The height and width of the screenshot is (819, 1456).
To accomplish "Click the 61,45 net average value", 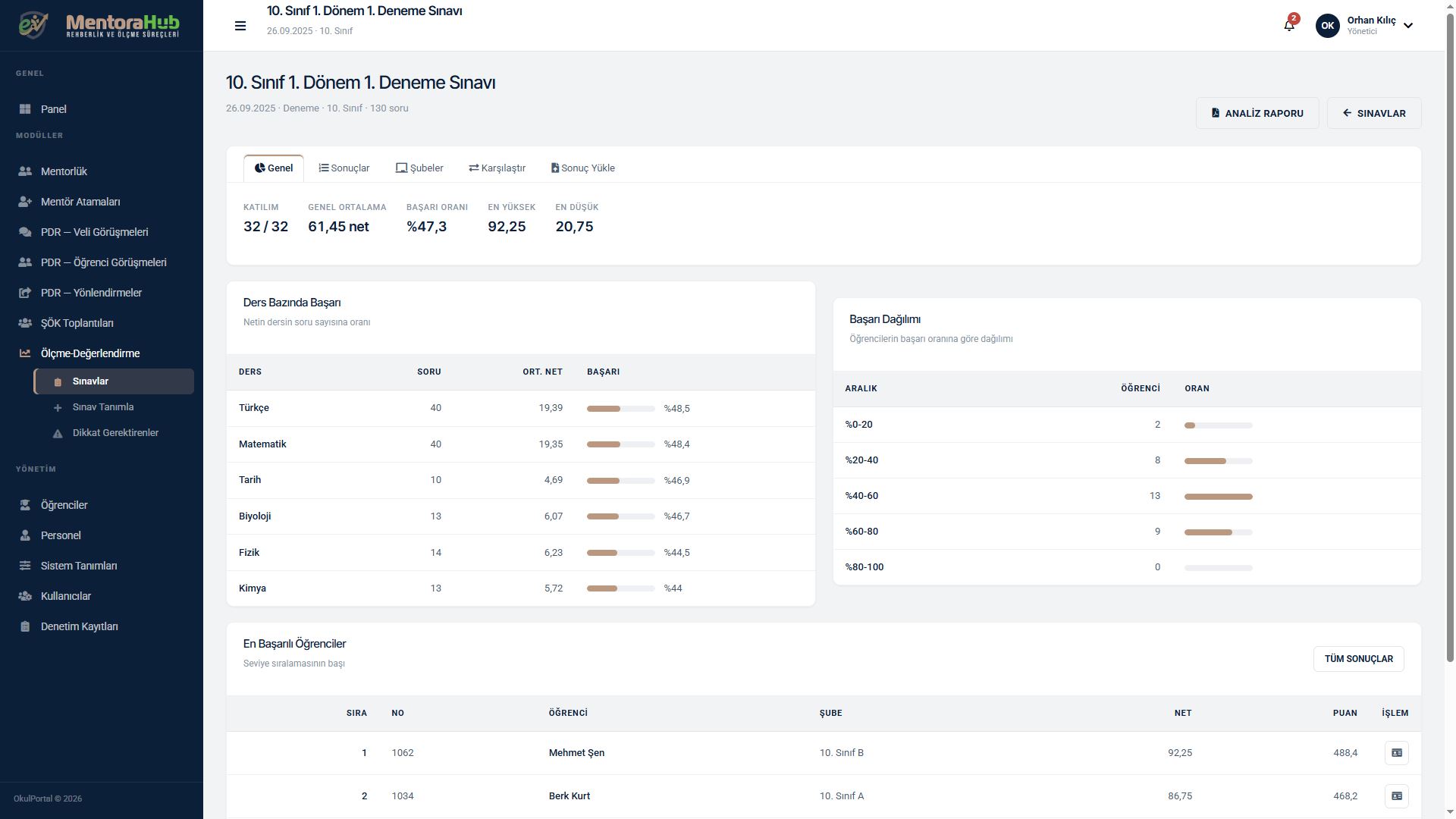I will click(x=338, y=227).
